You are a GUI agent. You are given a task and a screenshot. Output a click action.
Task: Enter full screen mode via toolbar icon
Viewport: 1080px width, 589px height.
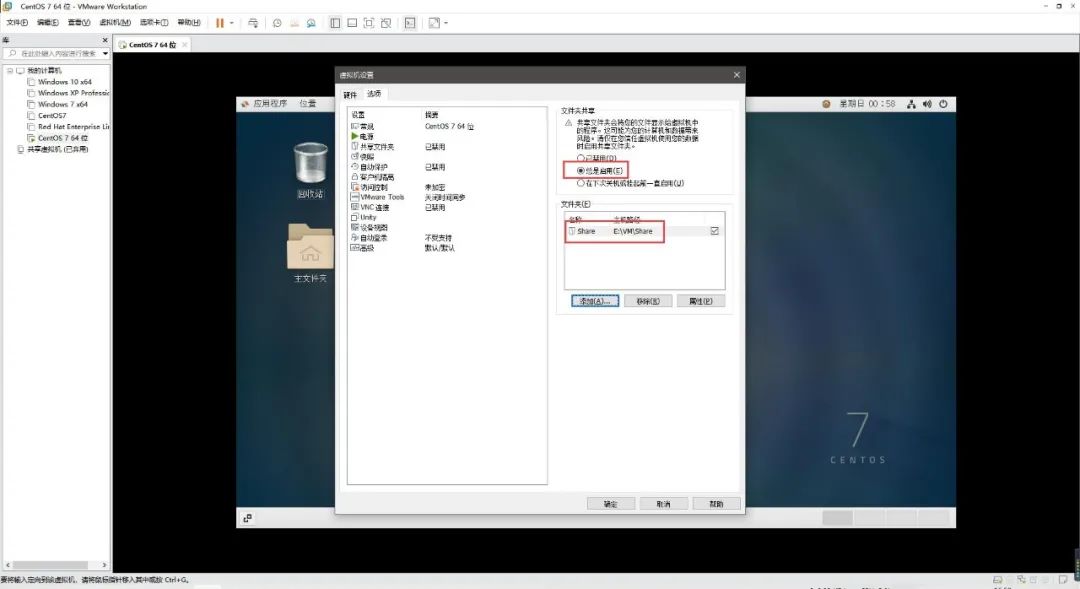click(368, 23)
